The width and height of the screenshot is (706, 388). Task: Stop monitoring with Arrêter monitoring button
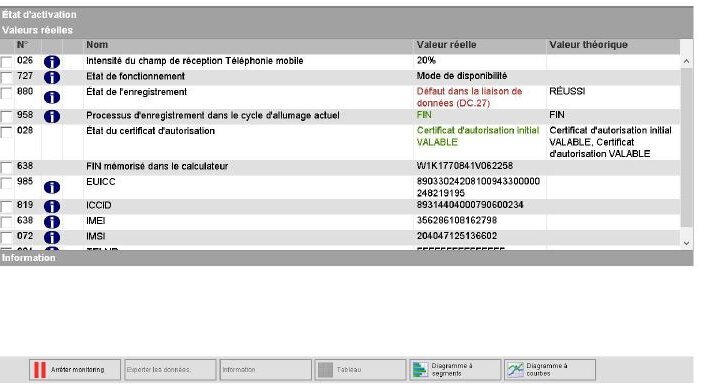75,370
